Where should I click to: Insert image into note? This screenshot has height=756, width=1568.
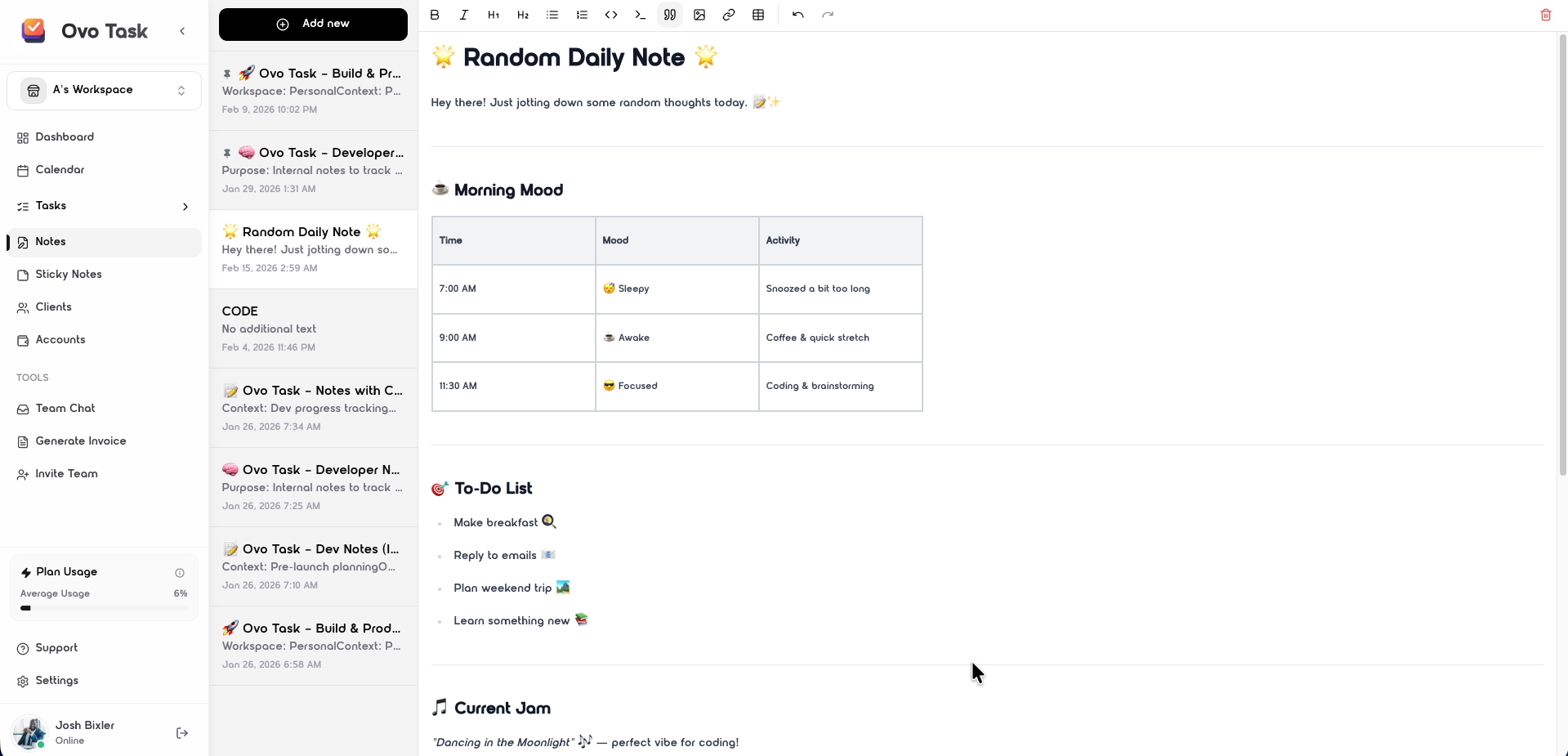pos(699,15)
